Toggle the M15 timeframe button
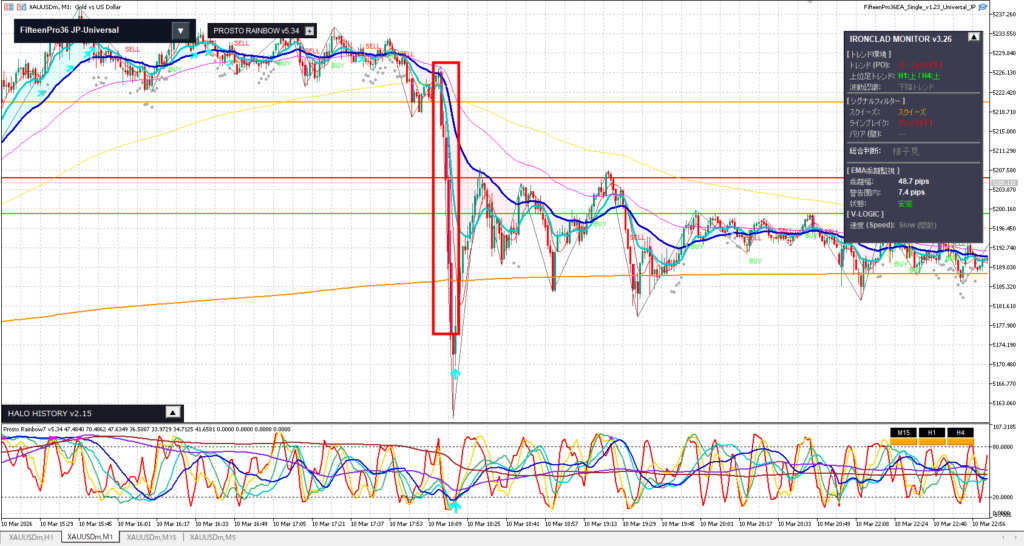 pyautogui.click(x=903, y=432)
